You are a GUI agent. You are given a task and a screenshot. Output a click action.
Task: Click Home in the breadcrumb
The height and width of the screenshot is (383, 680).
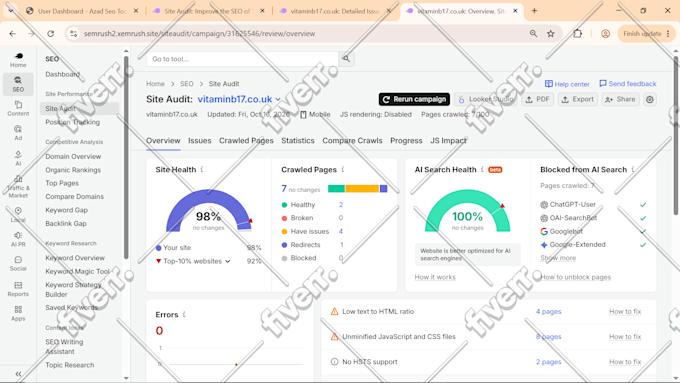[155, 84]
